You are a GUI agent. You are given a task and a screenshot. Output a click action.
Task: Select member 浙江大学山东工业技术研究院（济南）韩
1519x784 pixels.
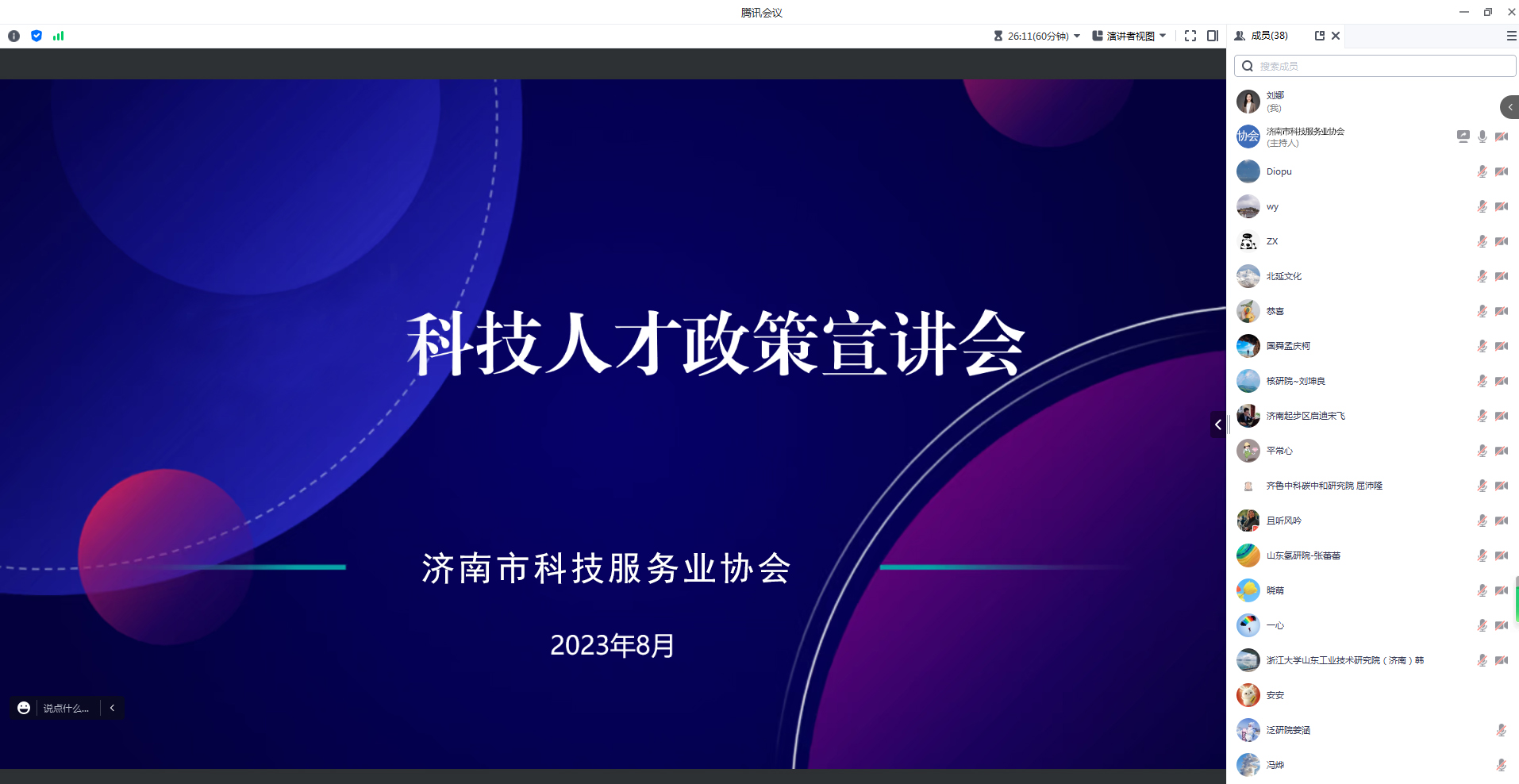pyautogui.click(x=1373, y=660)
